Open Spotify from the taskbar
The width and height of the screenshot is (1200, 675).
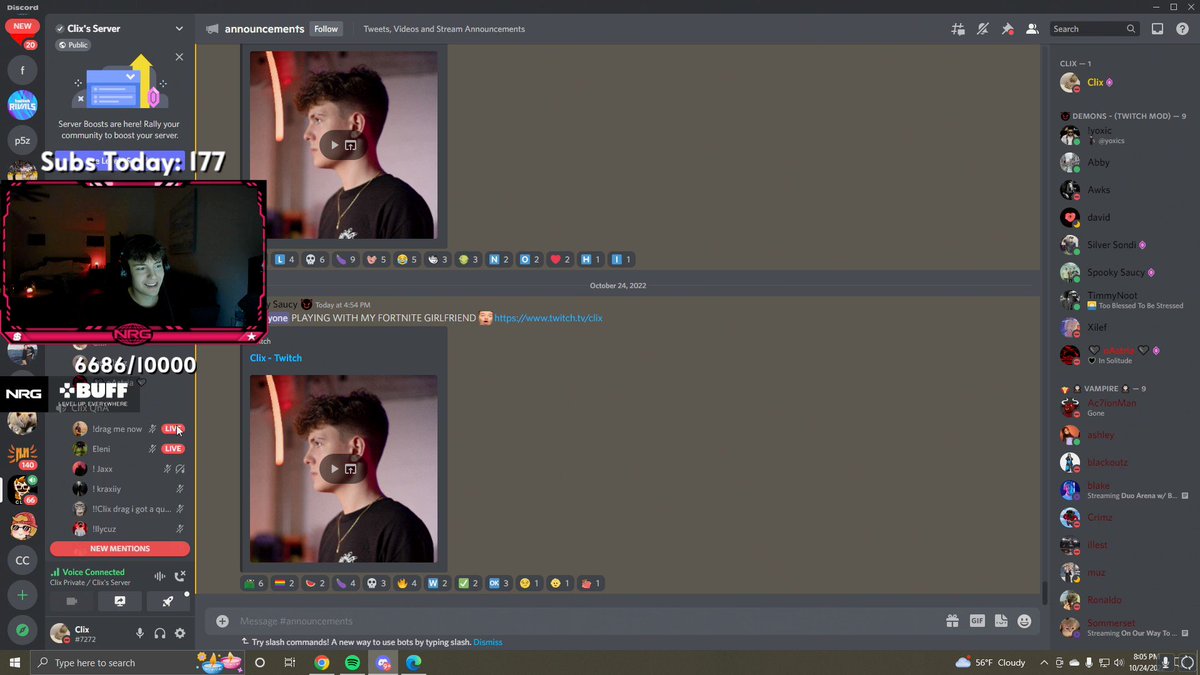[352, 662]
